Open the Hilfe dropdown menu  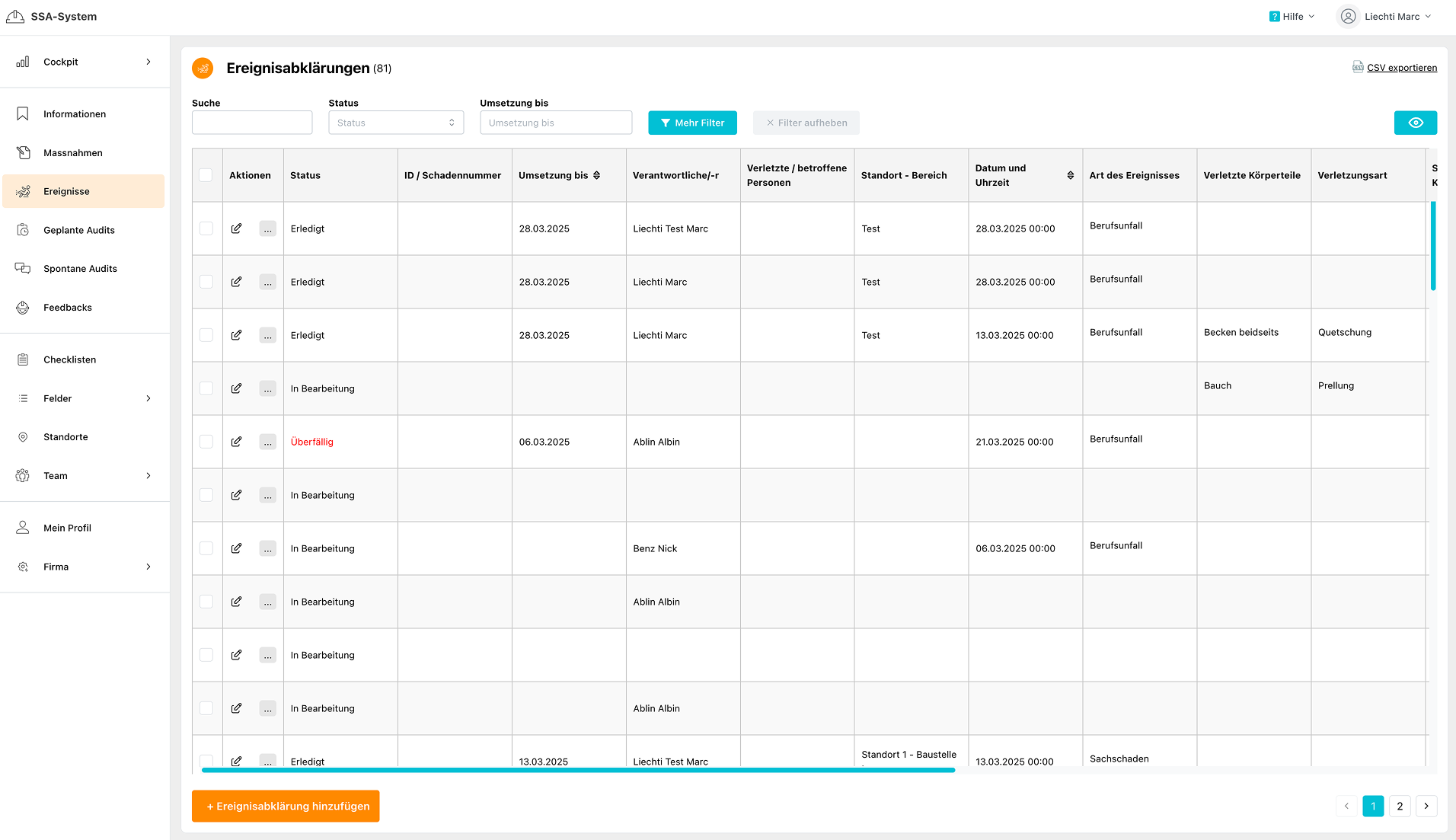pos(1292,17)
